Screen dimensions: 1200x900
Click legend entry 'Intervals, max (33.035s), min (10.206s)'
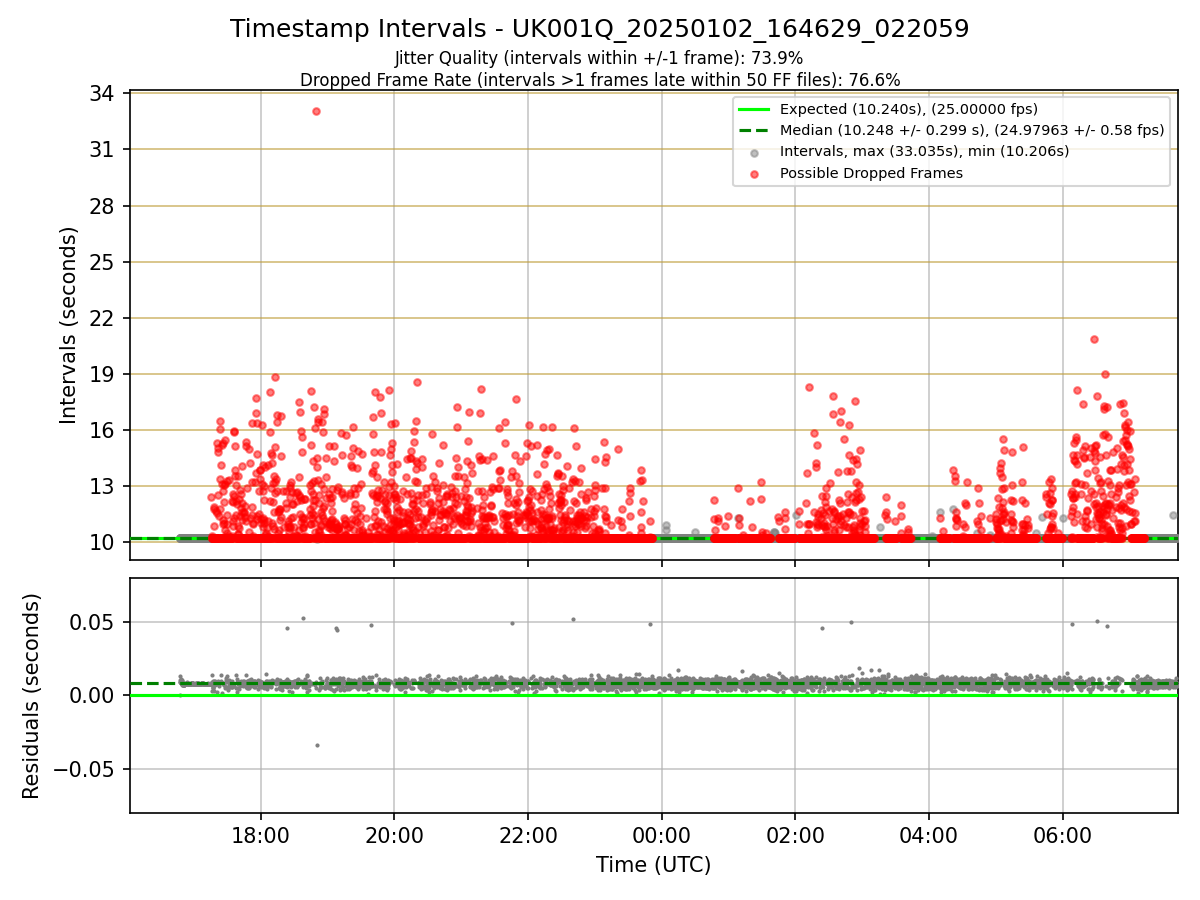(924, 151)
